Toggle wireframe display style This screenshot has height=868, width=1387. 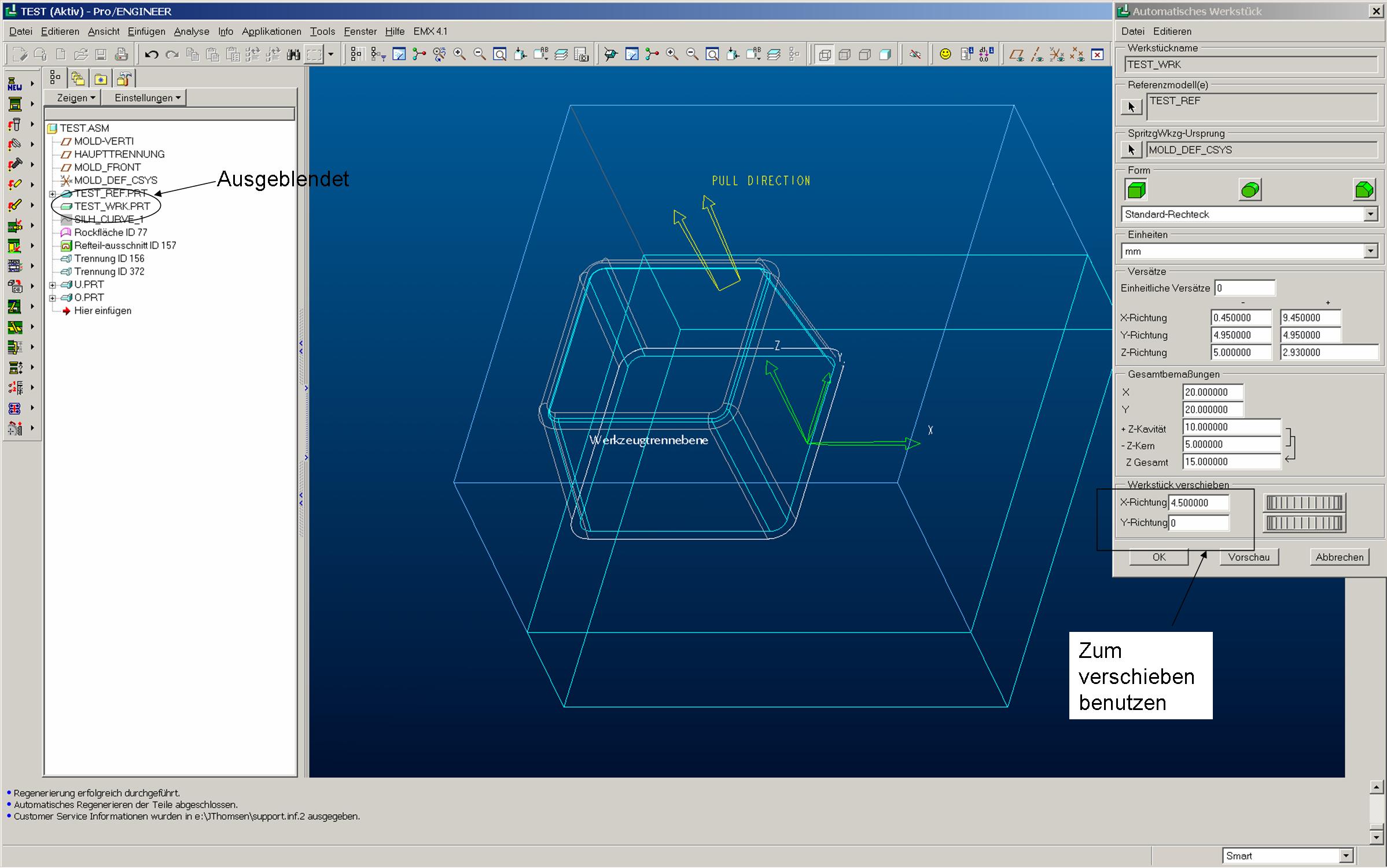point(825,54)
